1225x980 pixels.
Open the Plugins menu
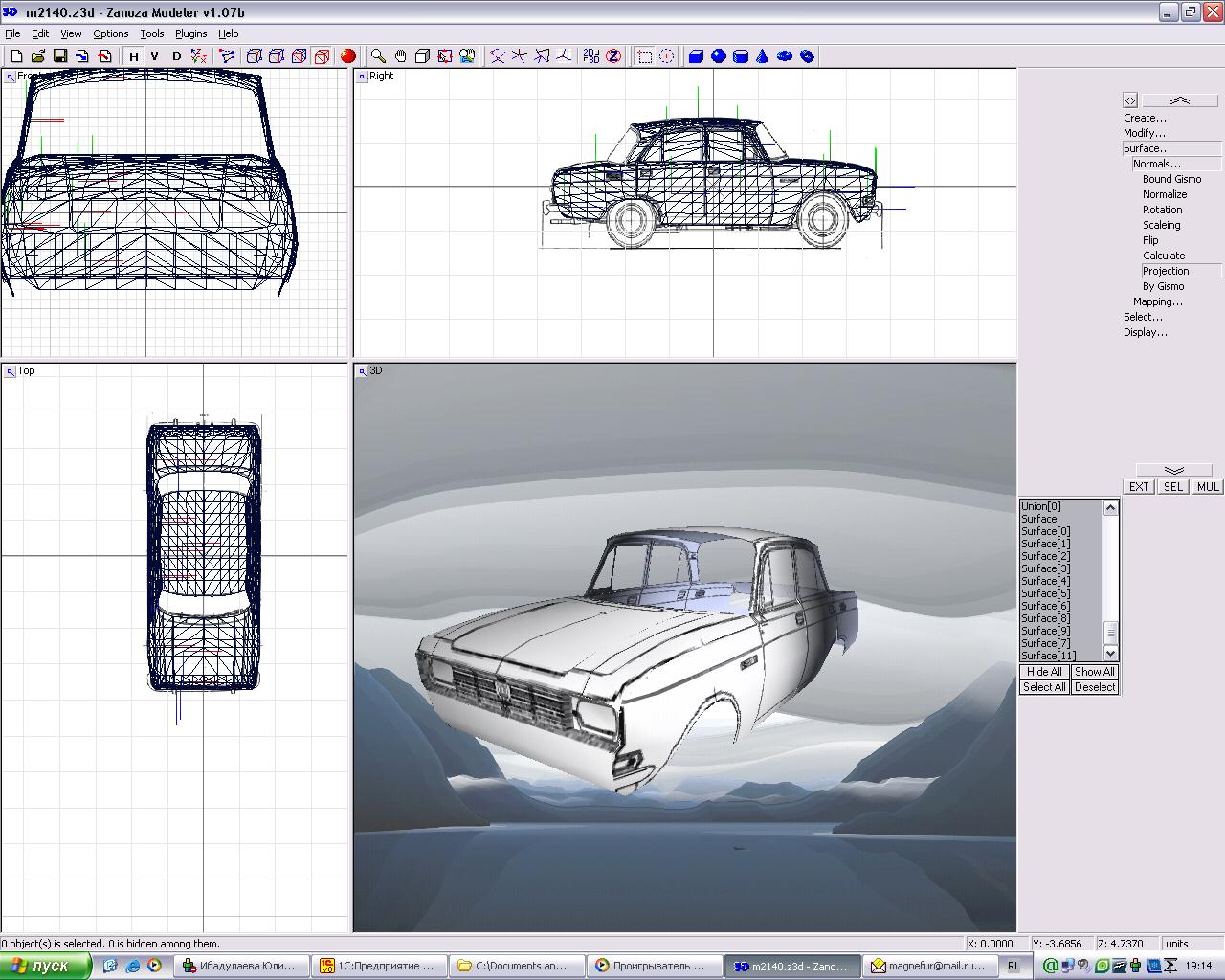190,33
